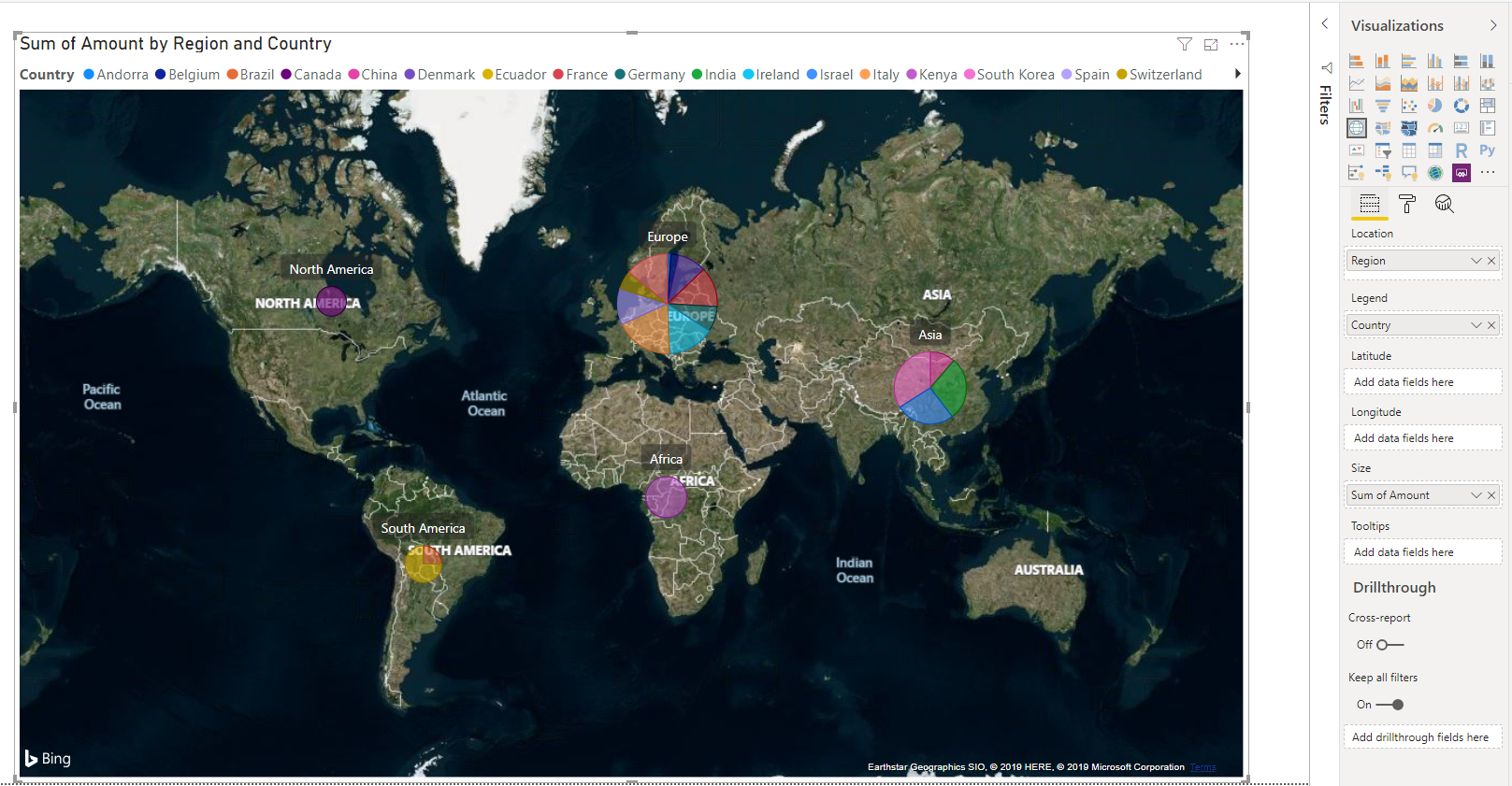The width and height of the screenshot is (1512, 786).
Task: Collapse the Visualizations pane chevron
Action: 1493,25
